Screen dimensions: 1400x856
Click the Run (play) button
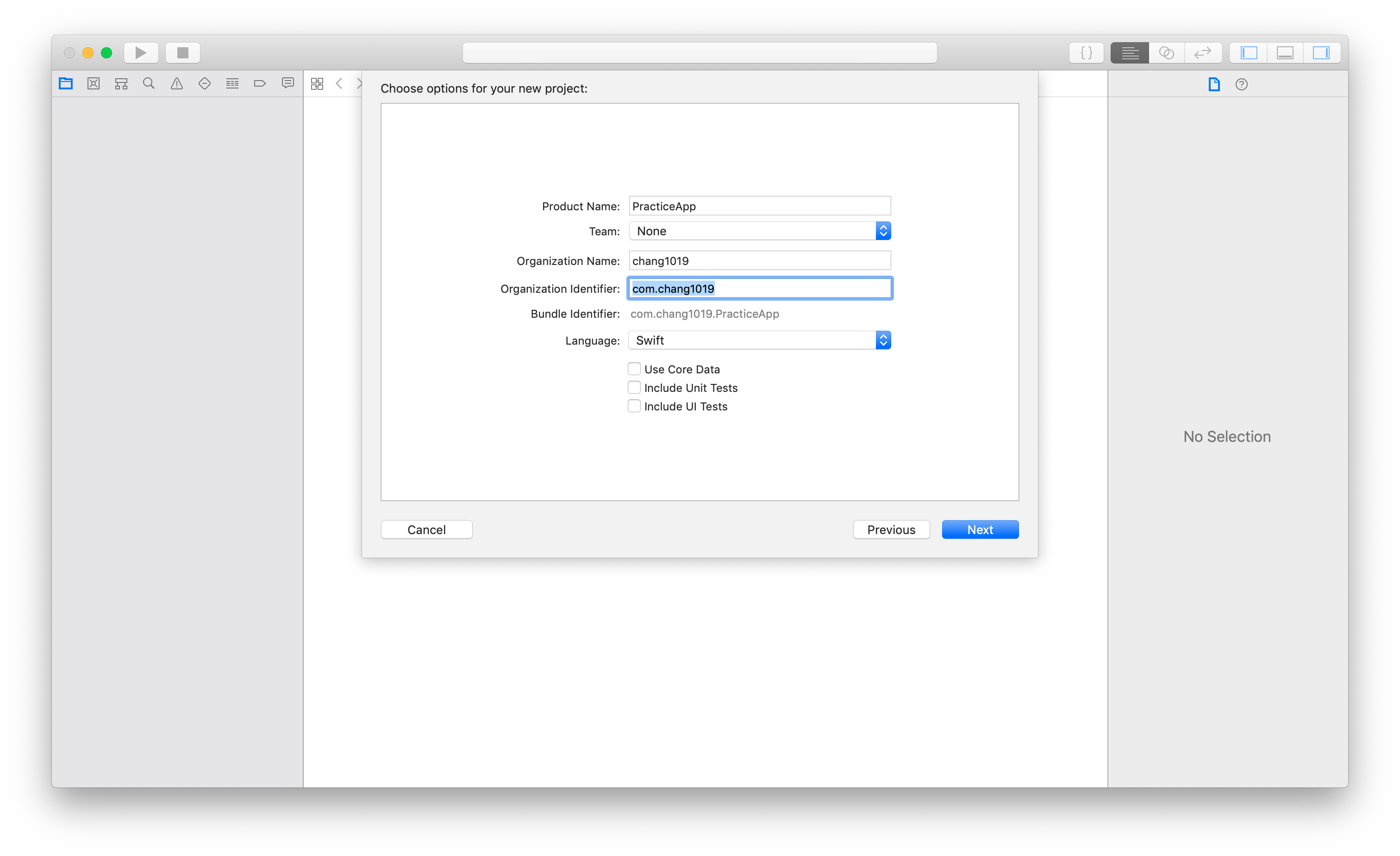[140, 53]
